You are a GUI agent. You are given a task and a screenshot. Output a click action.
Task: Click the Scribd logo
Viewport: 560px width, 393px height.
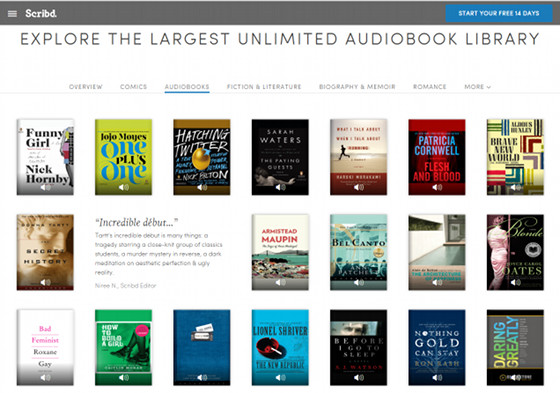tap(41, 13)
